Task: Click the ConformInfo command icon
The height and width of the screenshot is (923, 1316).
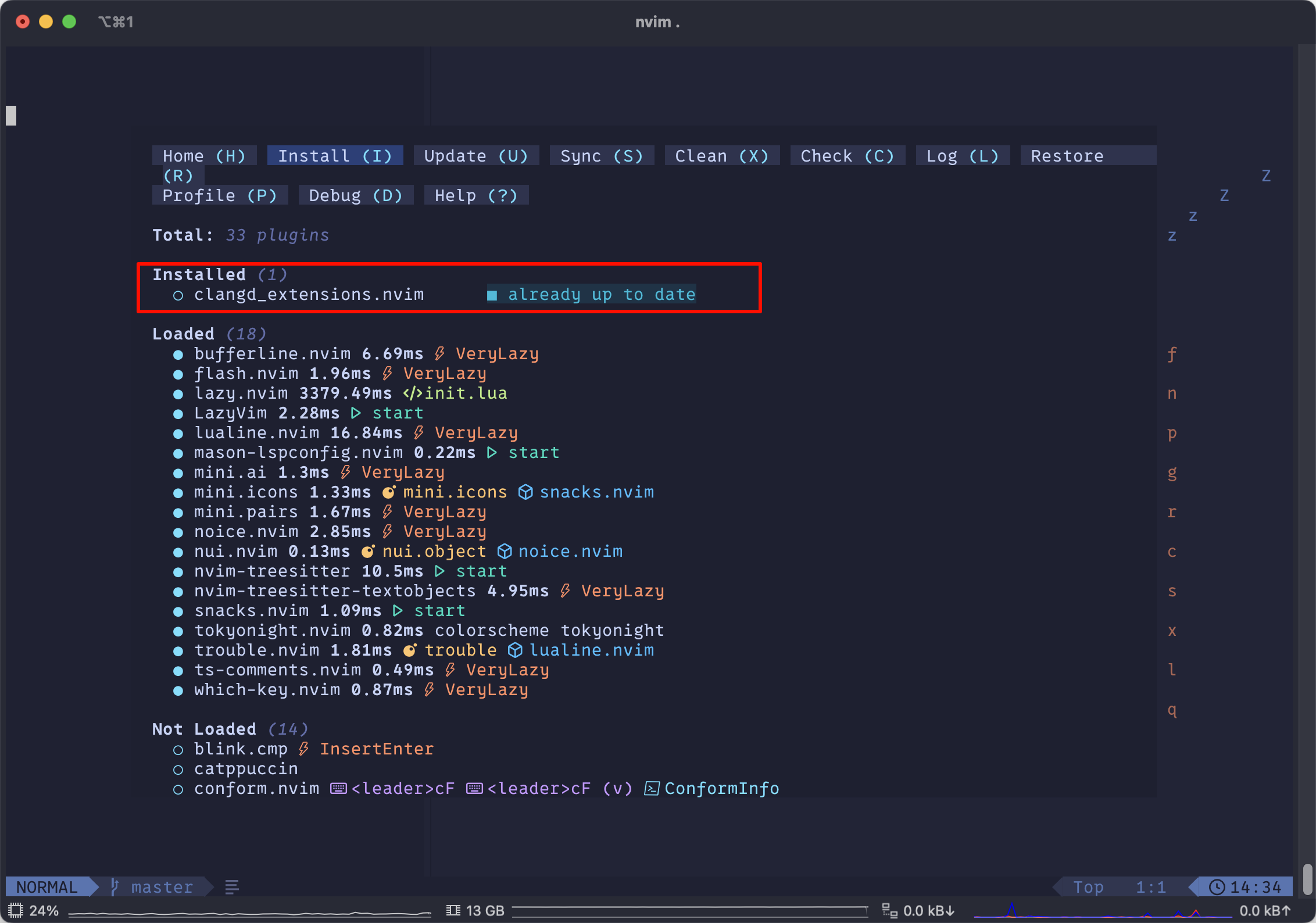Action: point(652,789)
